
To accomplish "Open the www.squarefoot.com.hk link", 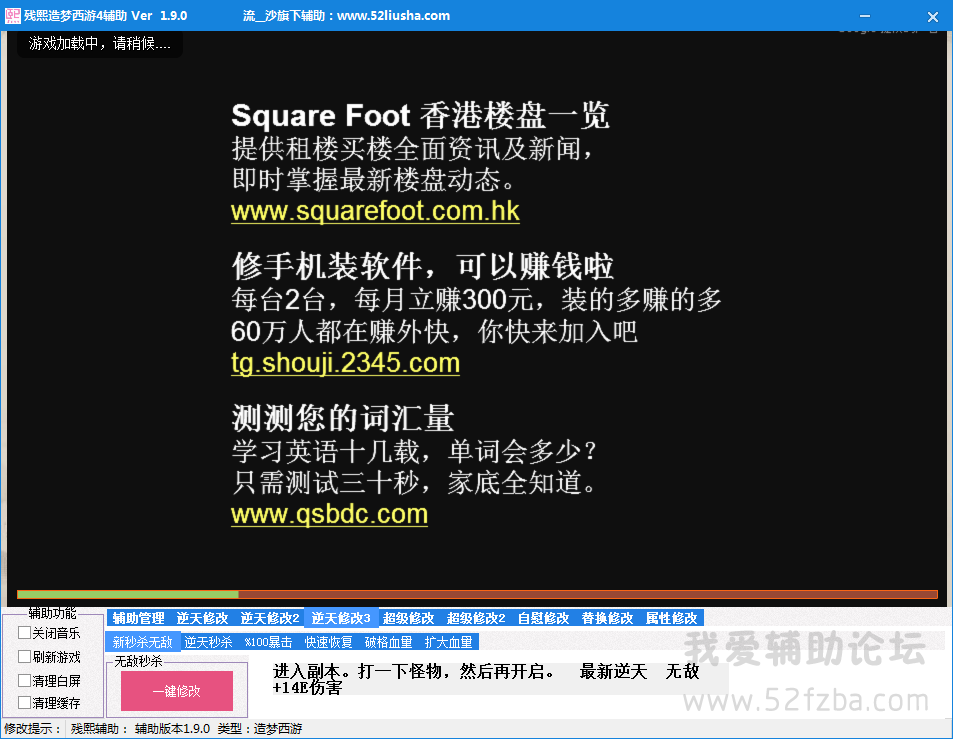I will pos(375,211).
